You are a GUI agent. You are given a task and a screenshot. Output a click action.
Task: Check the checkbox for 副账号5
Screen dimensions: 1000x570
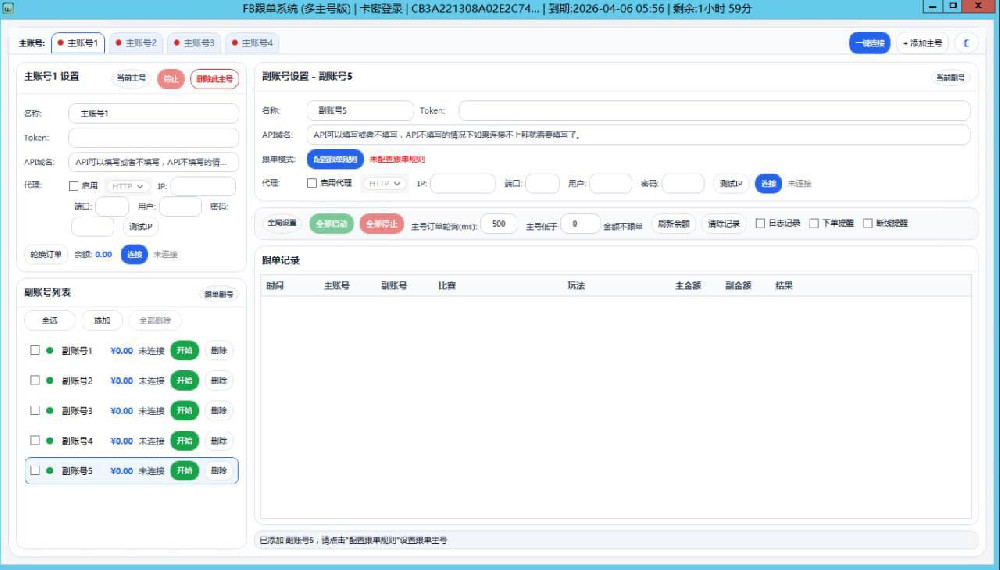35,470
